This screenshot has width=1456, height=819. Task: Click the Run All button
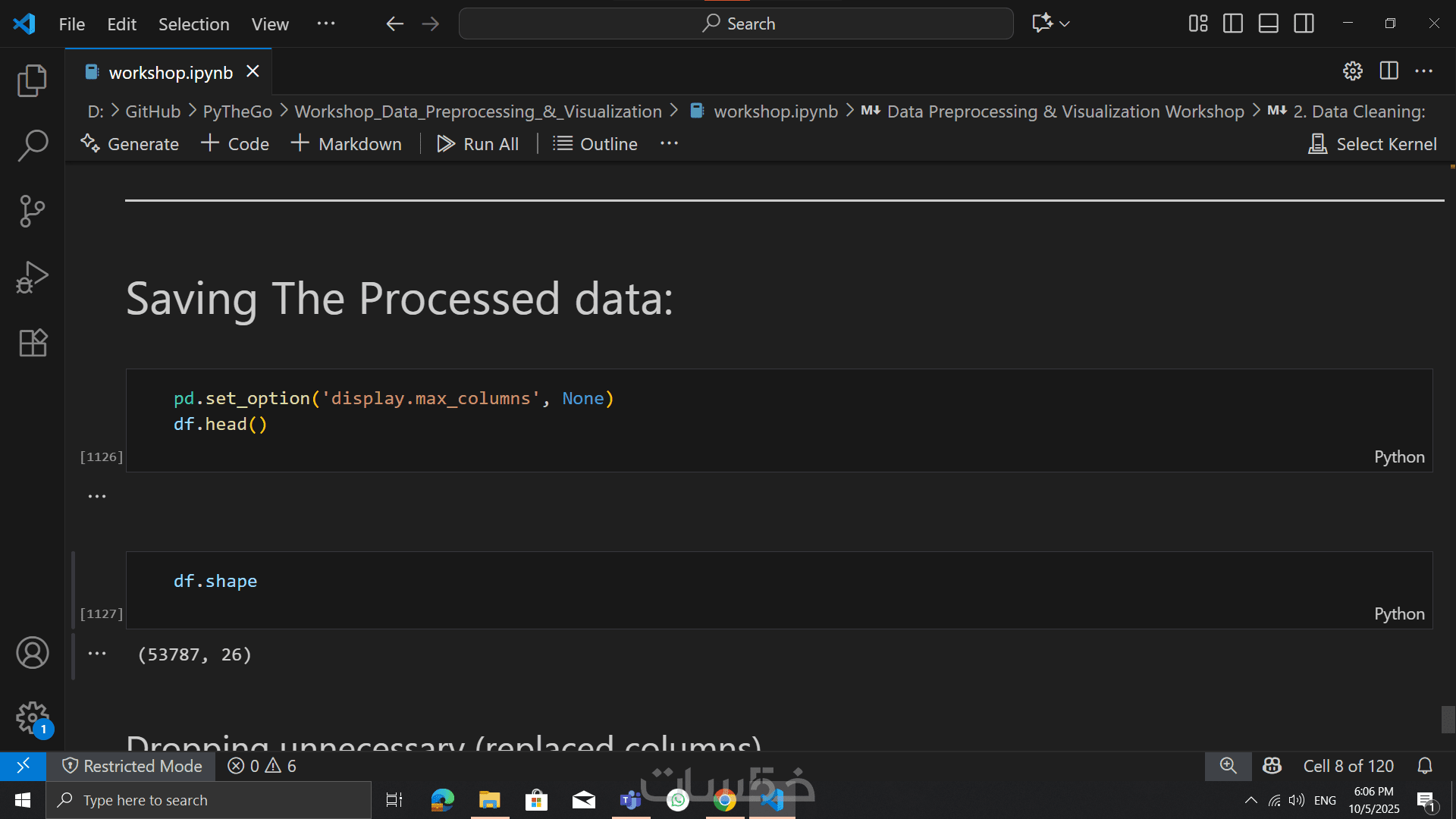[478, 144]
